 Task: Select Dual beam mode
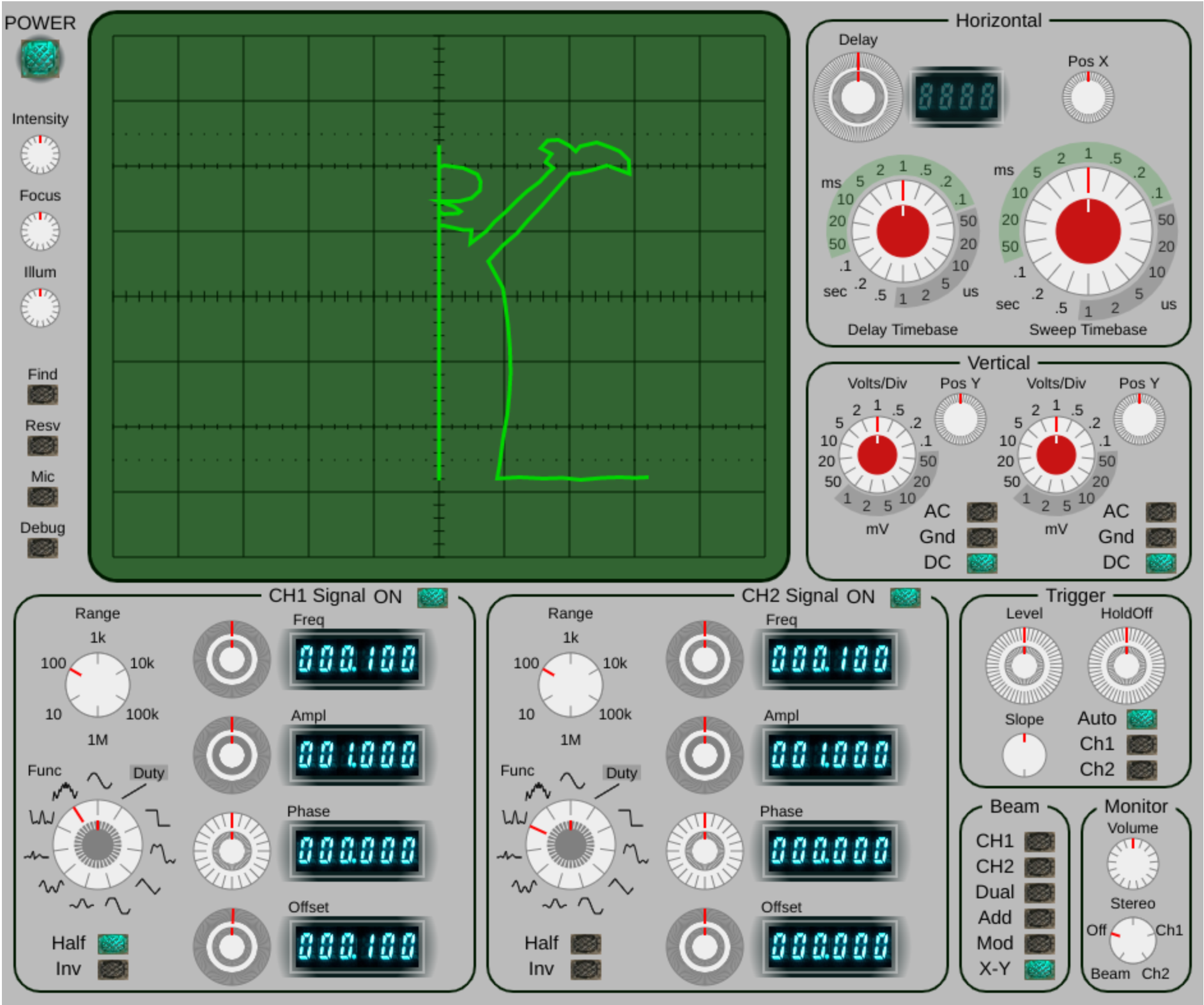tap(1040, 893)
